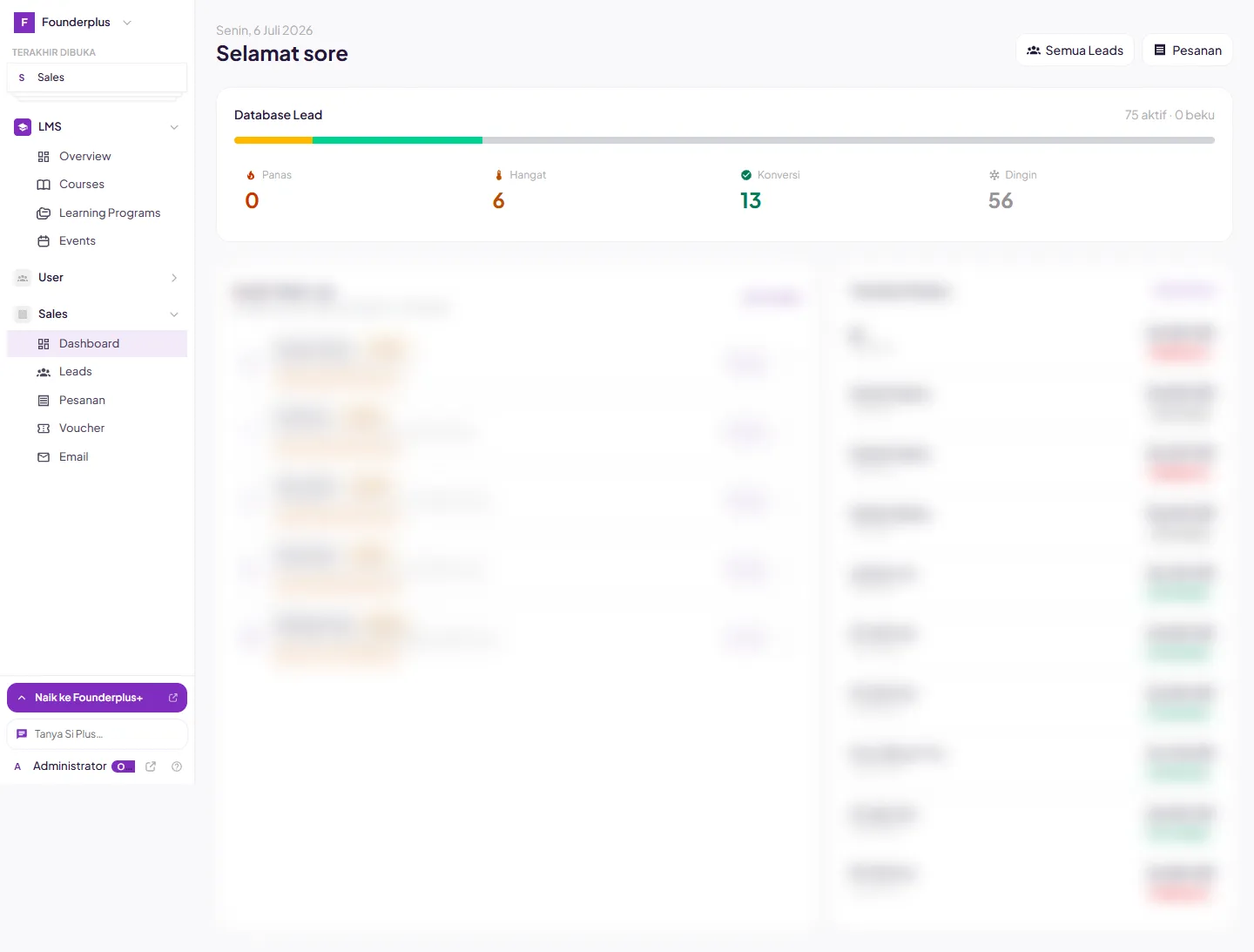Click the Panas count 0
Viewport: 1254px width, 952px height.
(x=252, y=201)
